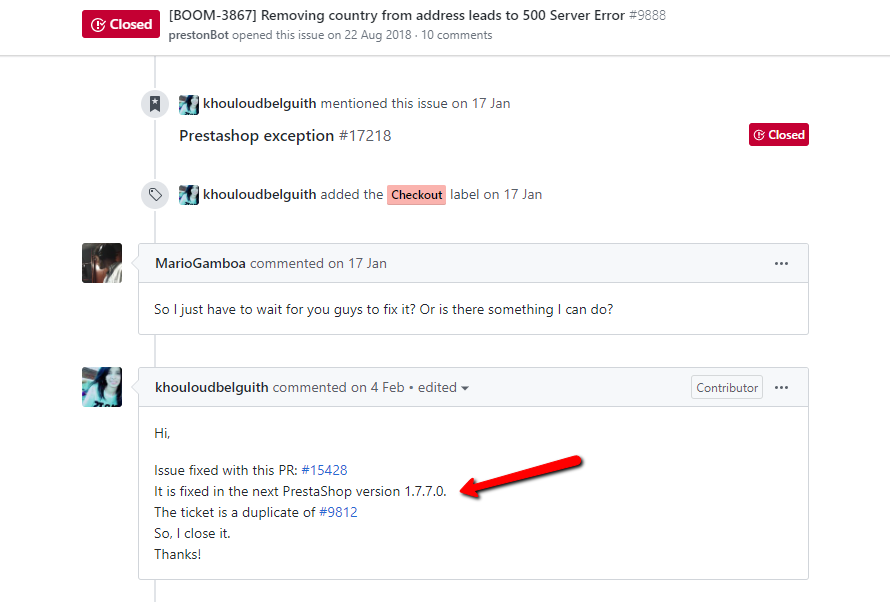Click khouloudbelguith's large comment avatar
Screen dimensions: 890x602
102,387
